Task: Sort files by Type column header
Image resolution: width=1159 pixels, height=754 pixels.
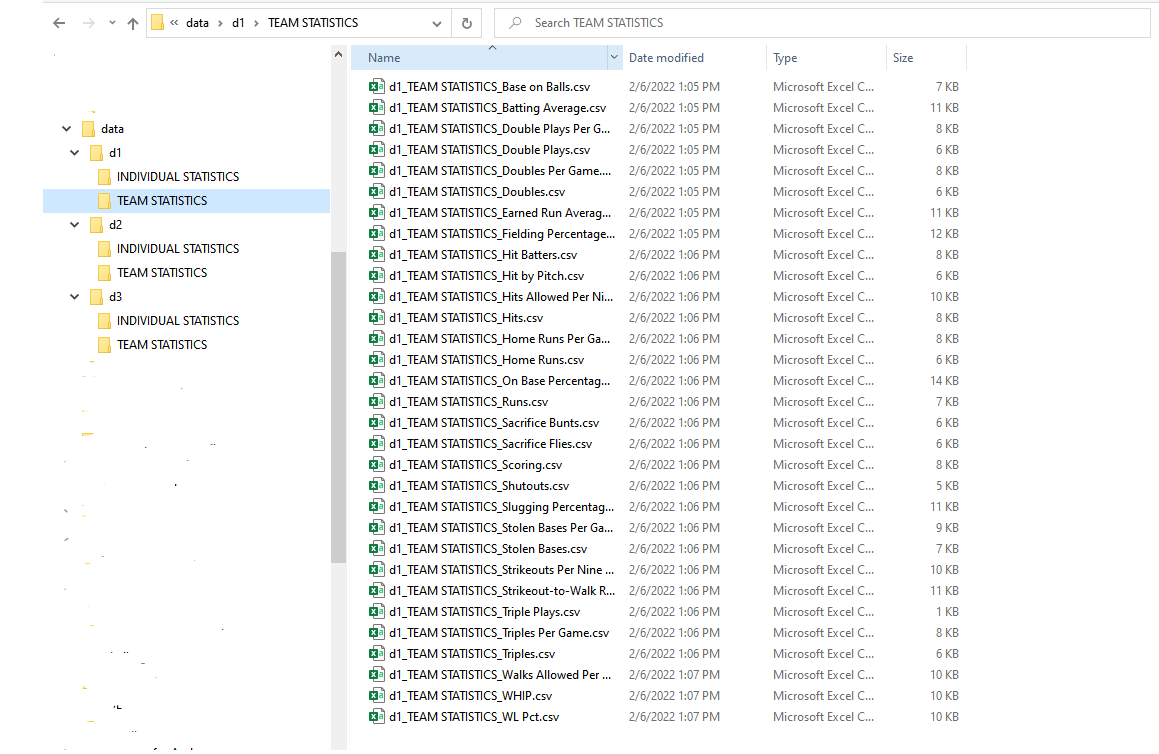Action: click(x=785, y=58)
